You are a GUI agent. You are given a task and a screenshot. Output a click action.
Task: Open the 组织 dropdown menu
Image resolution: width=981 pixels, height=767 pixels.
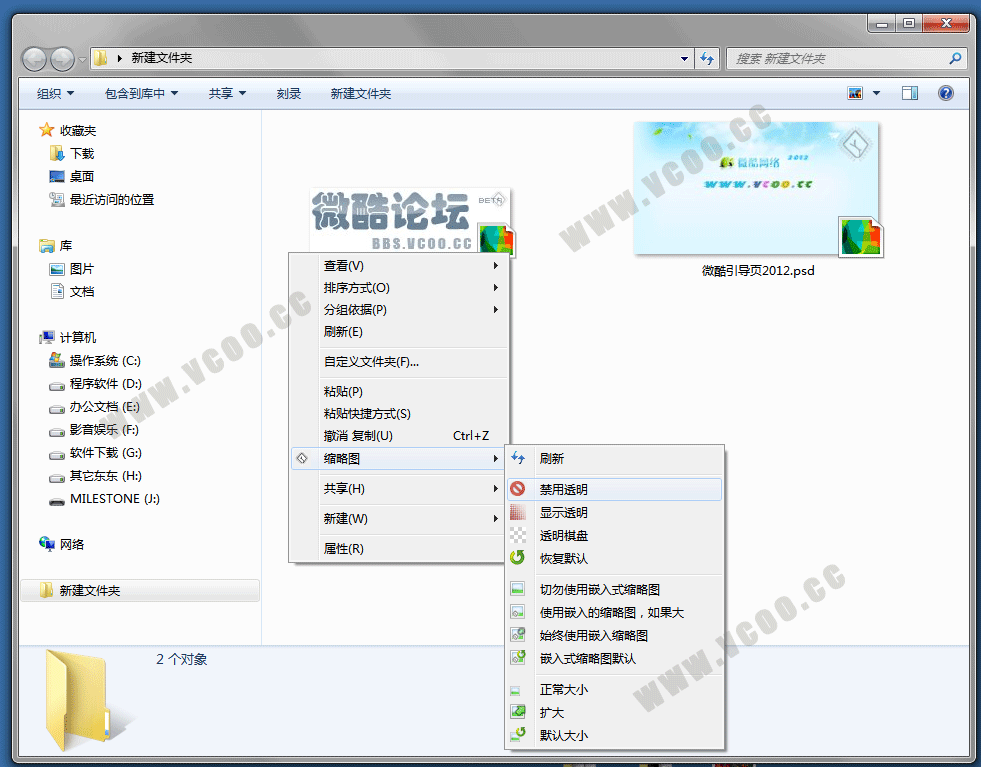[55, 93]
